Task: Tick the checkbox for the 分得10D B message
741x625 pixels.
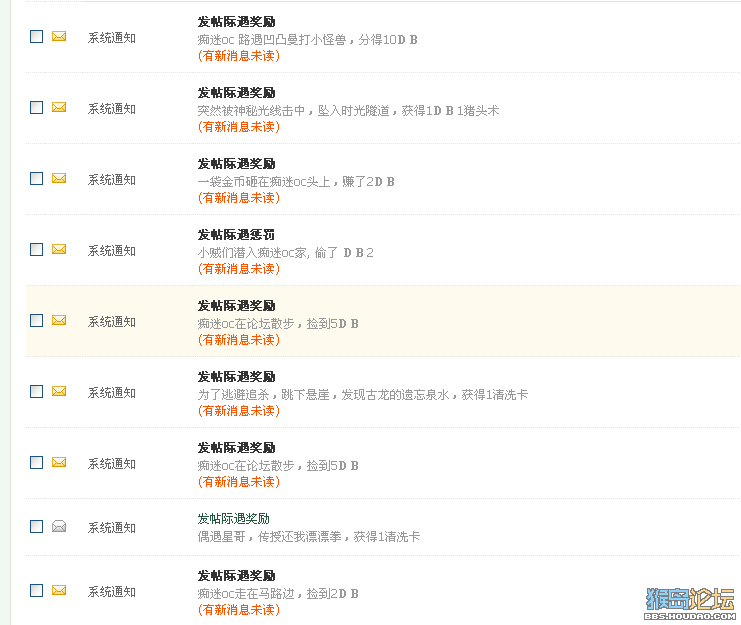Action: coord(36,36)
